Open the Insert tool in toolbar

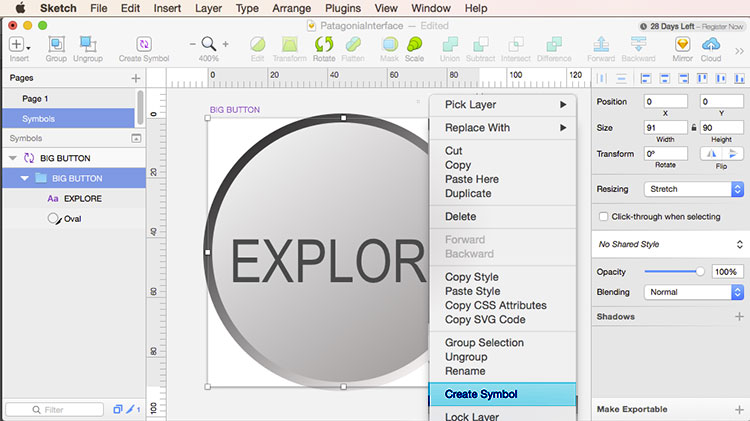point(16,44)
